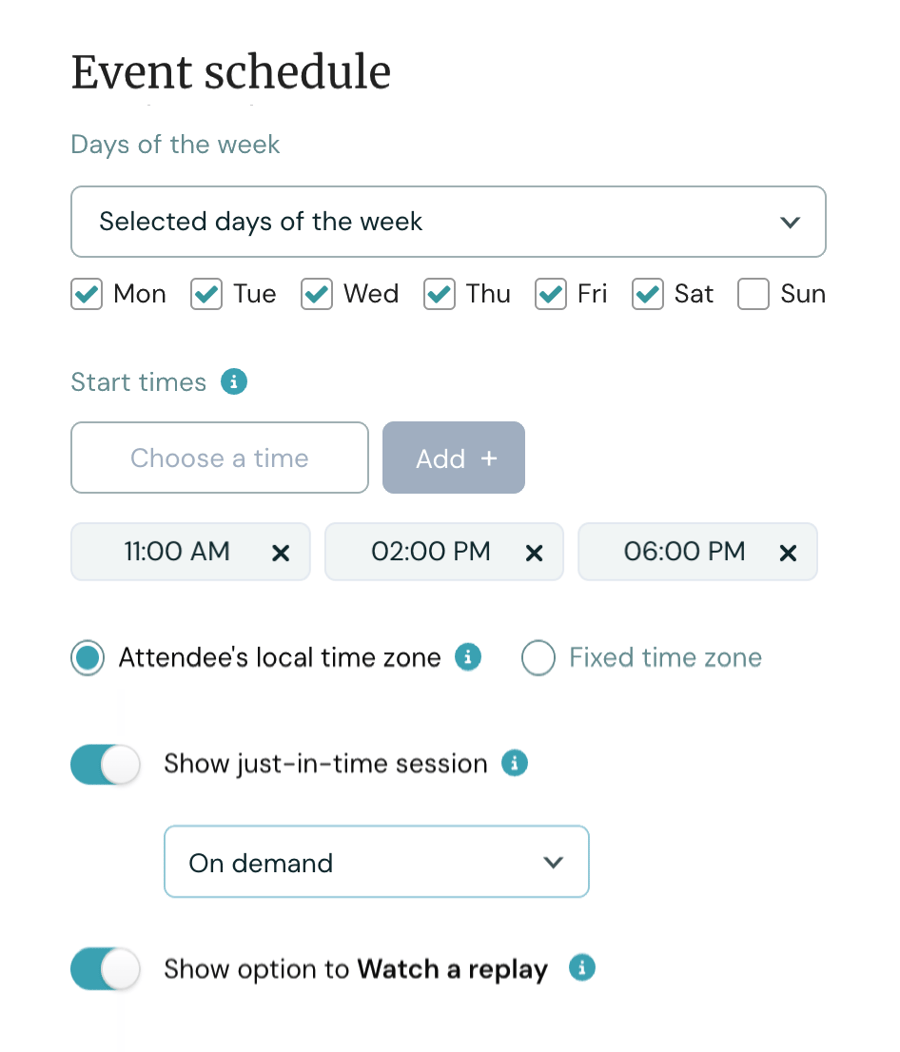Open the On demand dropdown
This screenshot has height=1052, width=900.
(376, 861)
